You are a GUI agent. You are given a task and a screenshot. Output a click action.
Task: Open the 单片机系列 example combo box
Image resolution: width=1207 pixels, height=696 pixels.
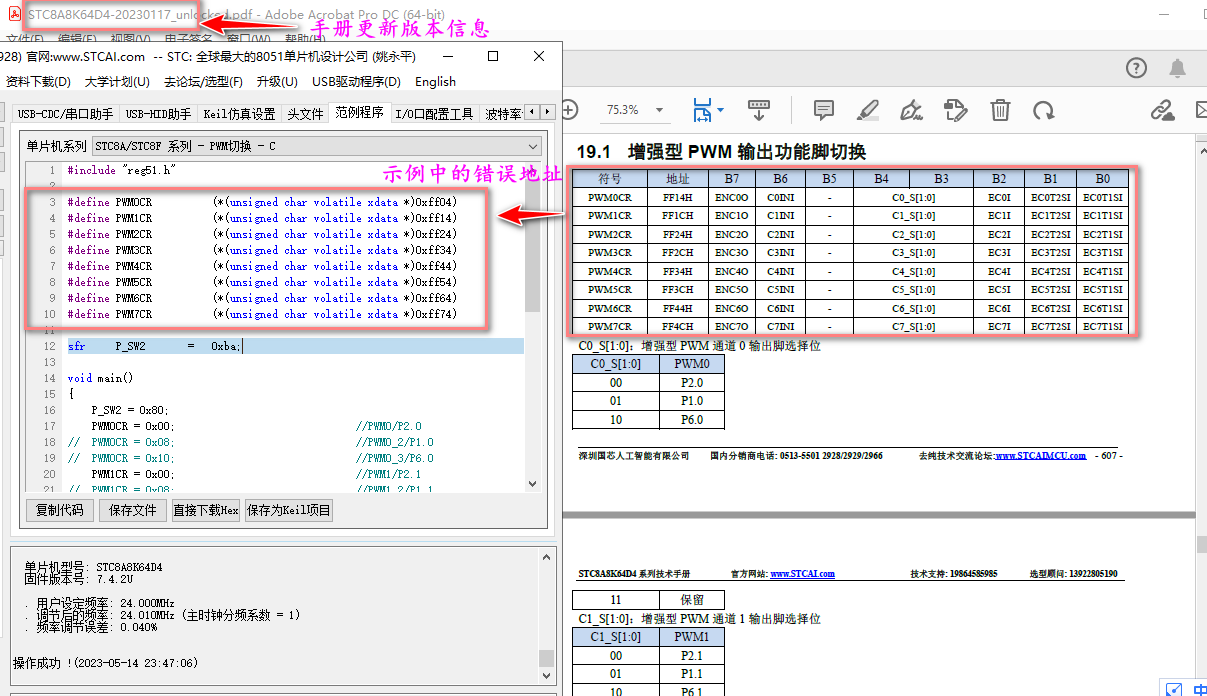click(318, 146)
